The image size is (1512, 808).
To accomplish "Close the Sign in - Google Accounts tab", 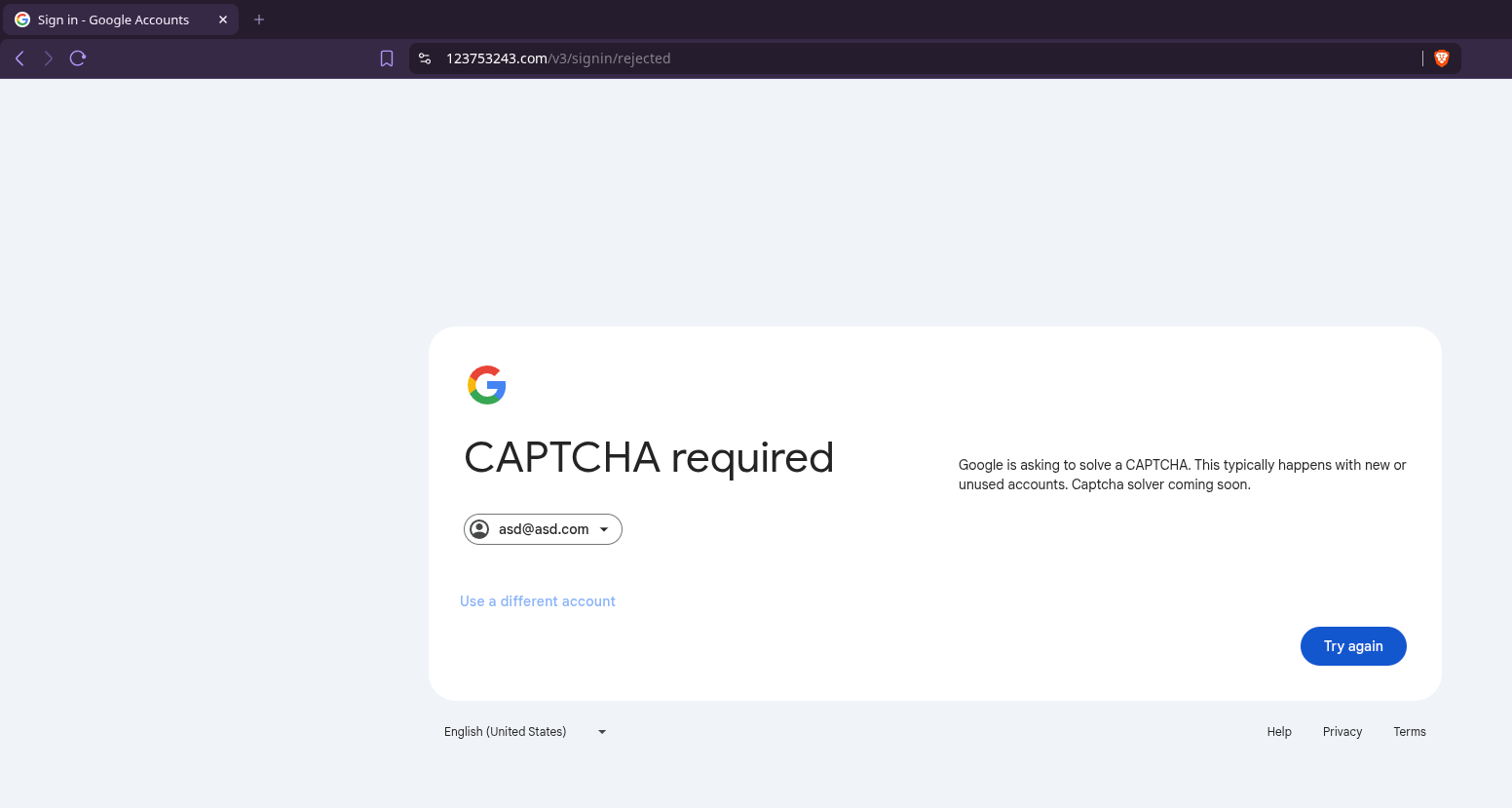I will pyautogui.click(x=223, y=19).
